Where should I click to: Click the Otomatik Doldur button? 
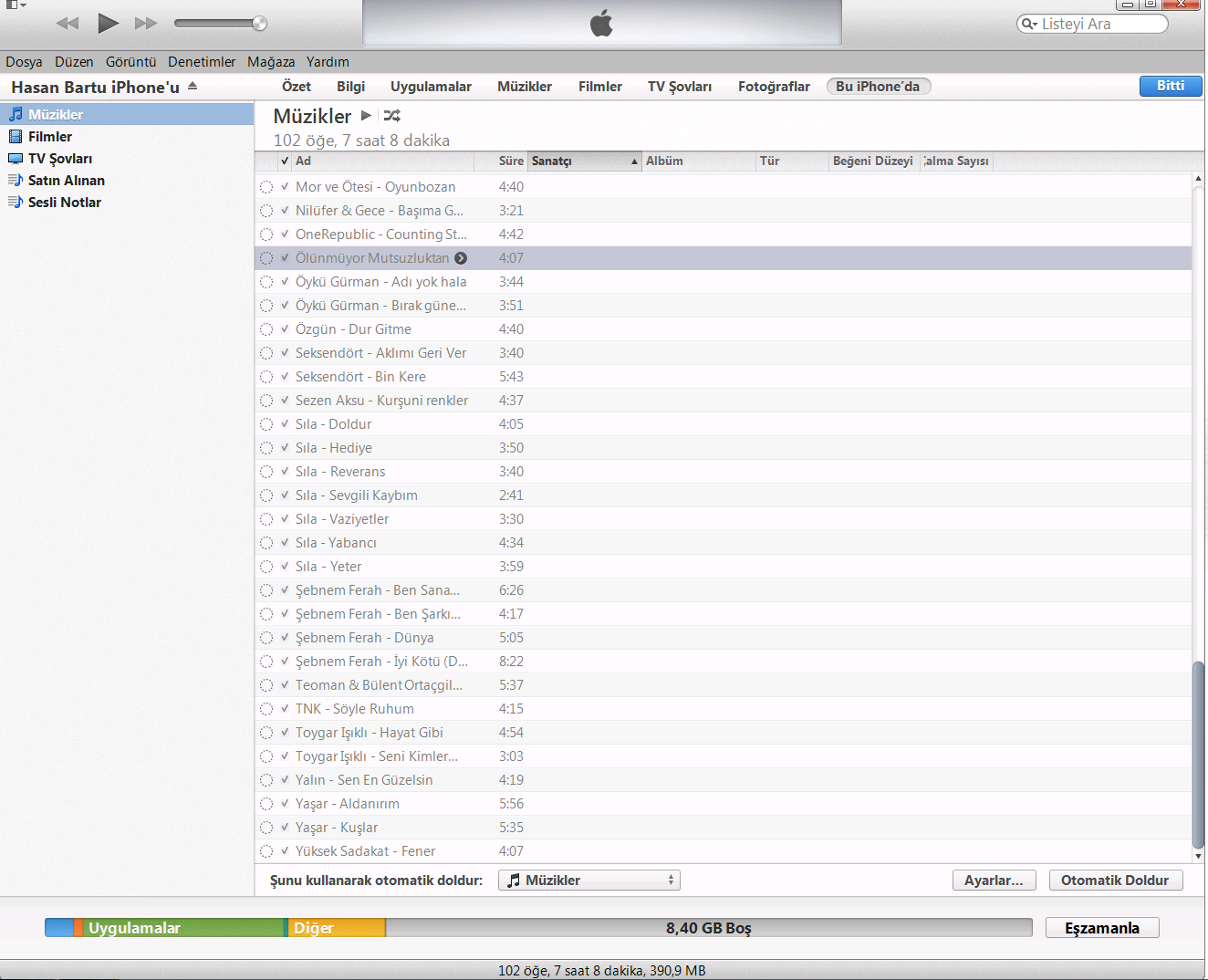pyautogui.click(x=1115, y=880)
